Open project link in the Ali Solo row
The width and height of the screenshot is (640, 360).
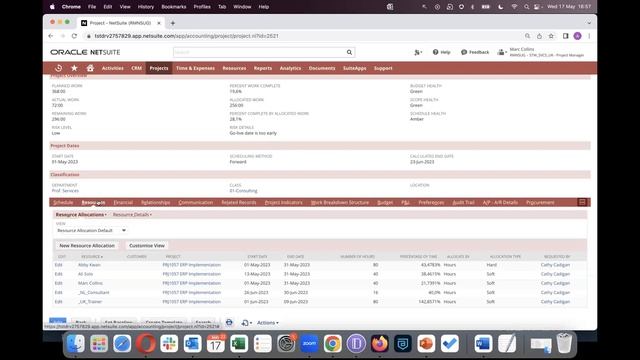pos(191,274)
